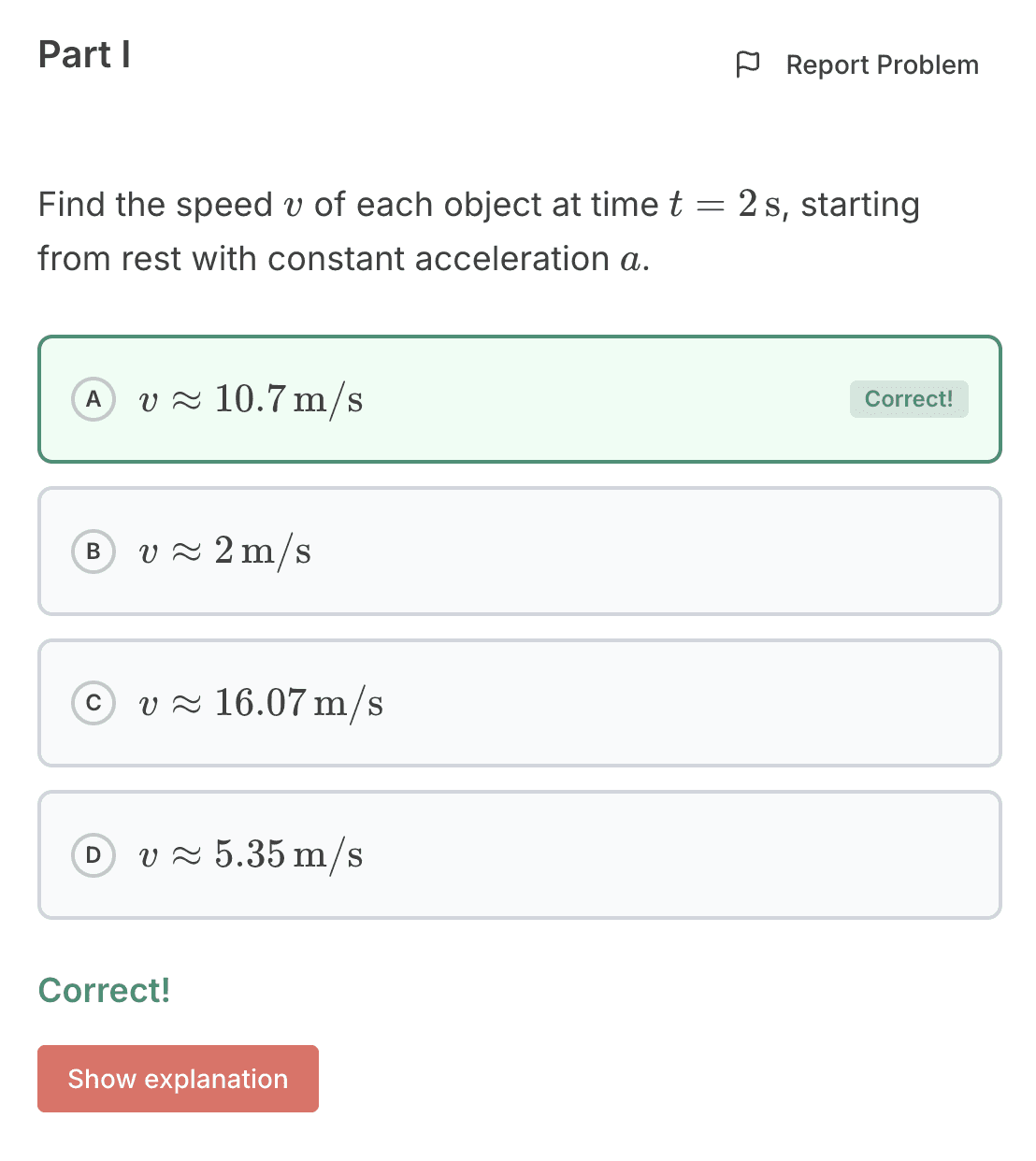The height and width of the screenshot is (1161, 1036).
Task: Click the green Correct! badge on answer A
Action: [909, 399]
